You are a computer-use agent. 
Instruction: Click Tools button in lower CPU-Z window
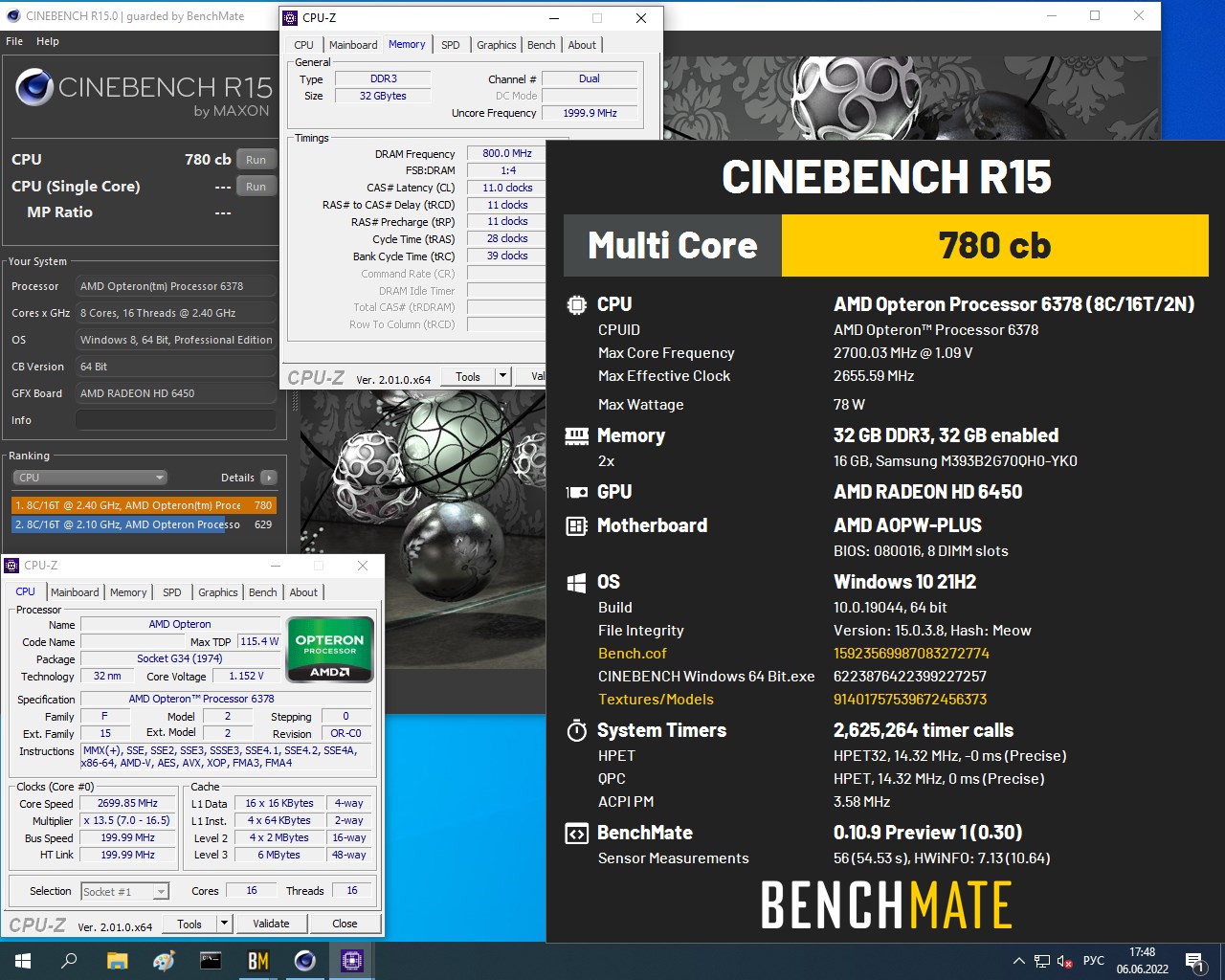(x=189, y=924)
